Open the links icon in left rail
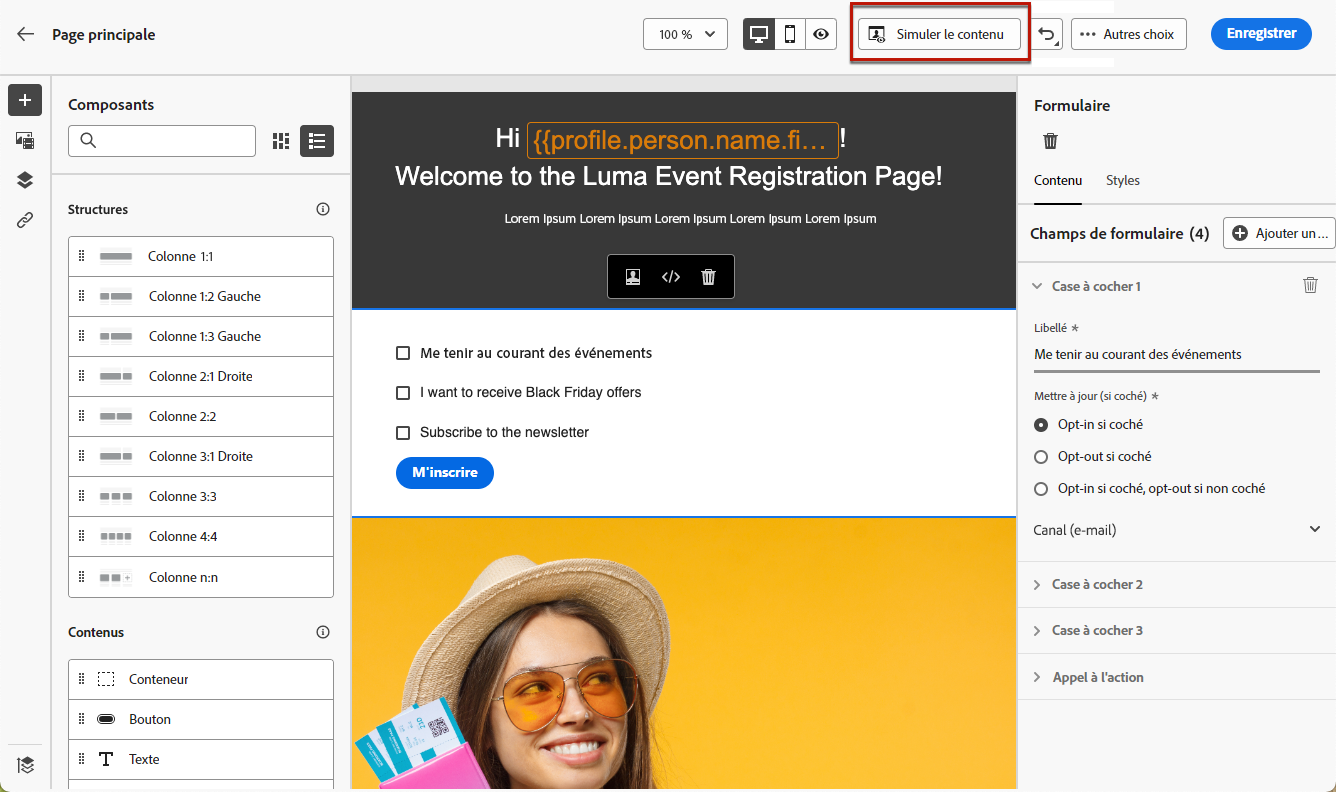This screenshot has width=1336, height=792. click(x=25, y=220)
